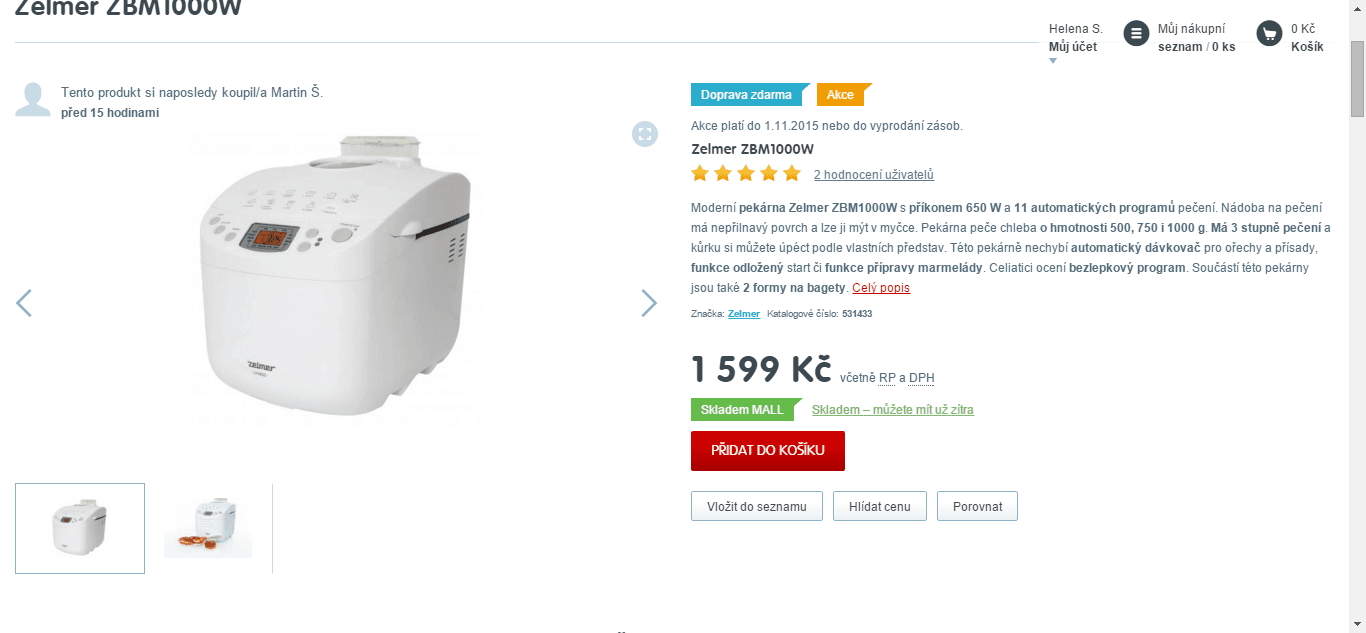1366x633 pixels.
Task: Click the orange Akce badge
Action: (840, 94)
